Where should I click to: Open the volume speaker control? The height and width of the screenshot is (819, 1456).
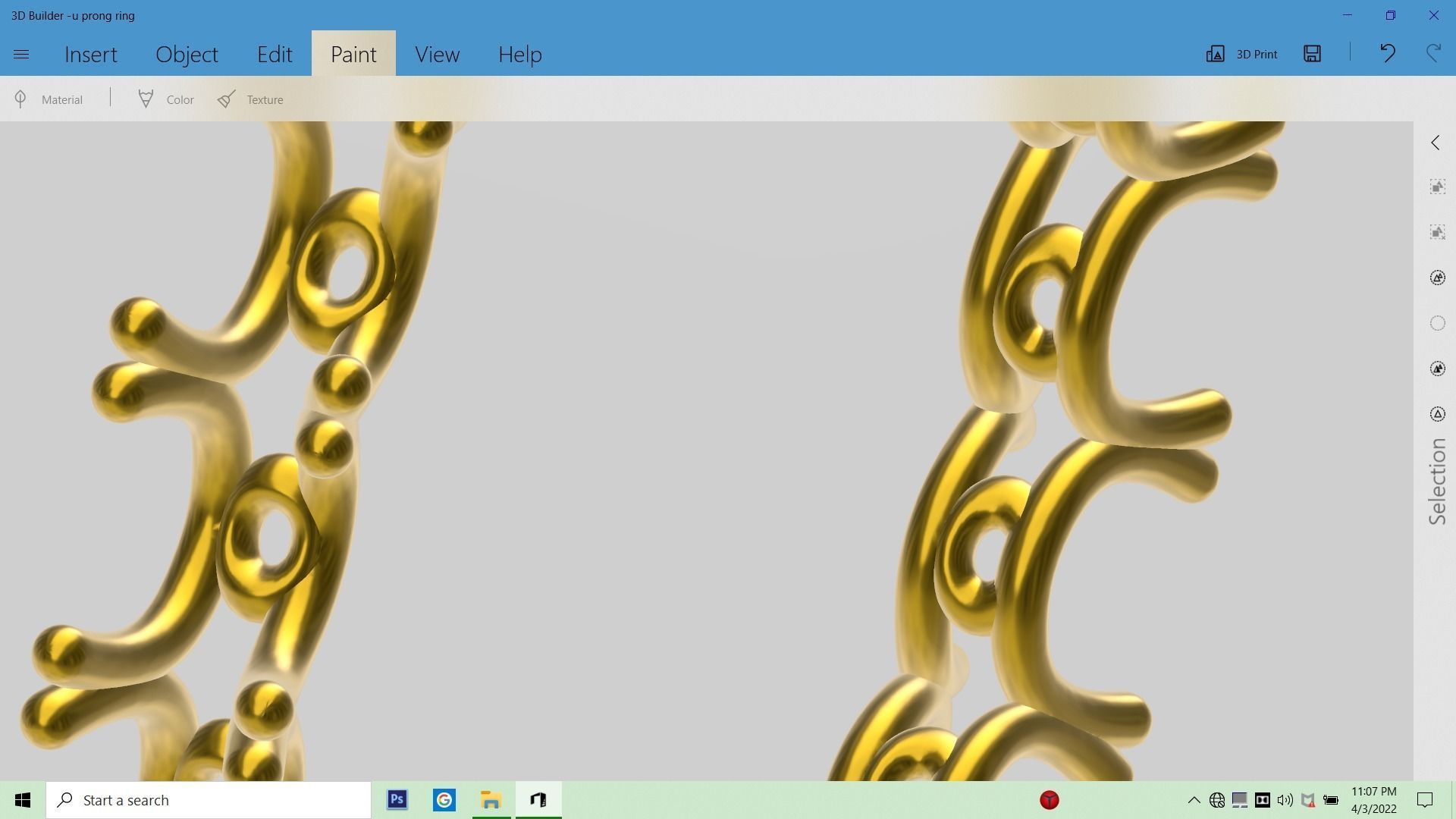coord(1285,800)
